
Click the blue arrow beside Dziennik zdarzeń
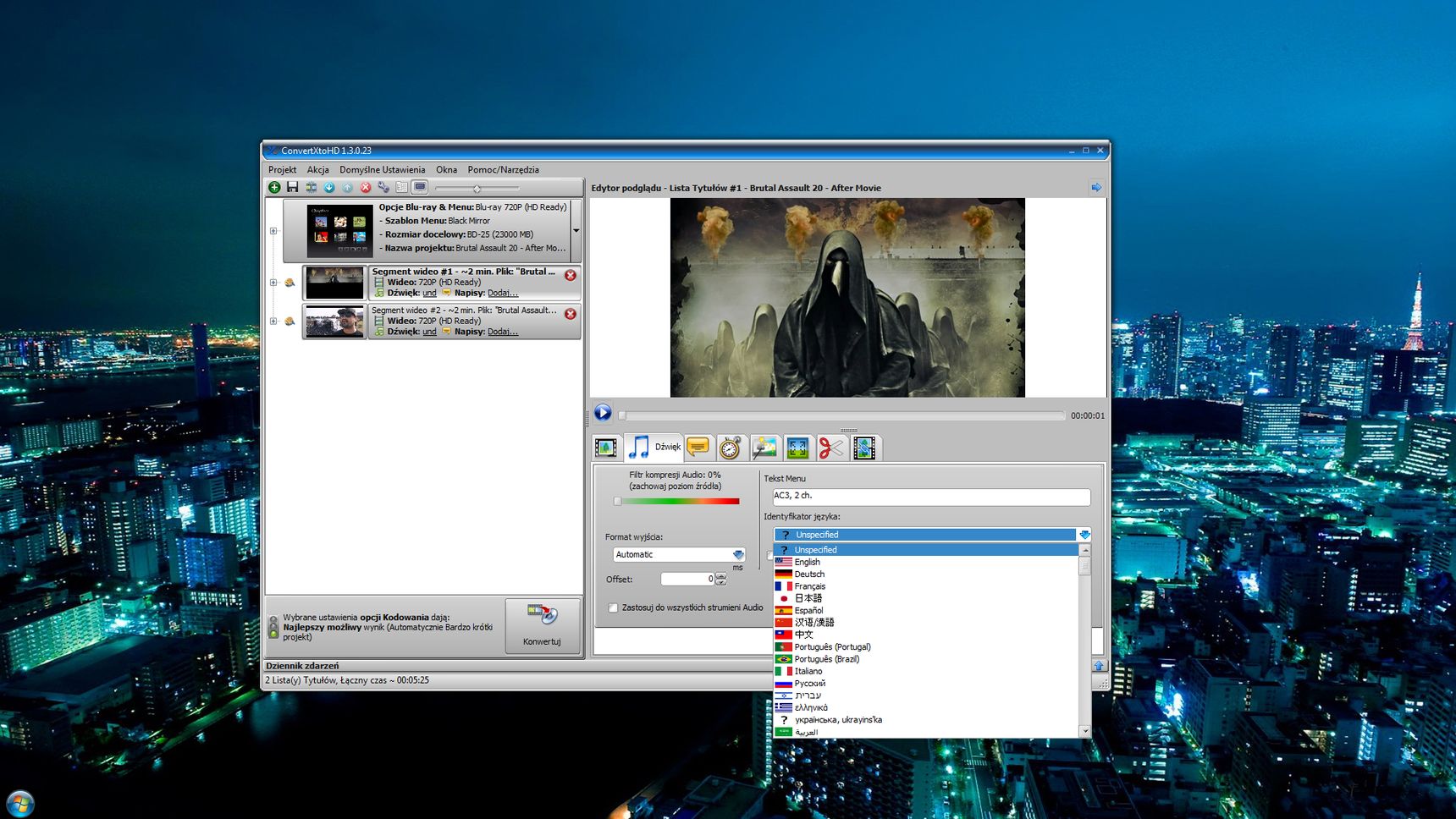(x=1099, y=666)
